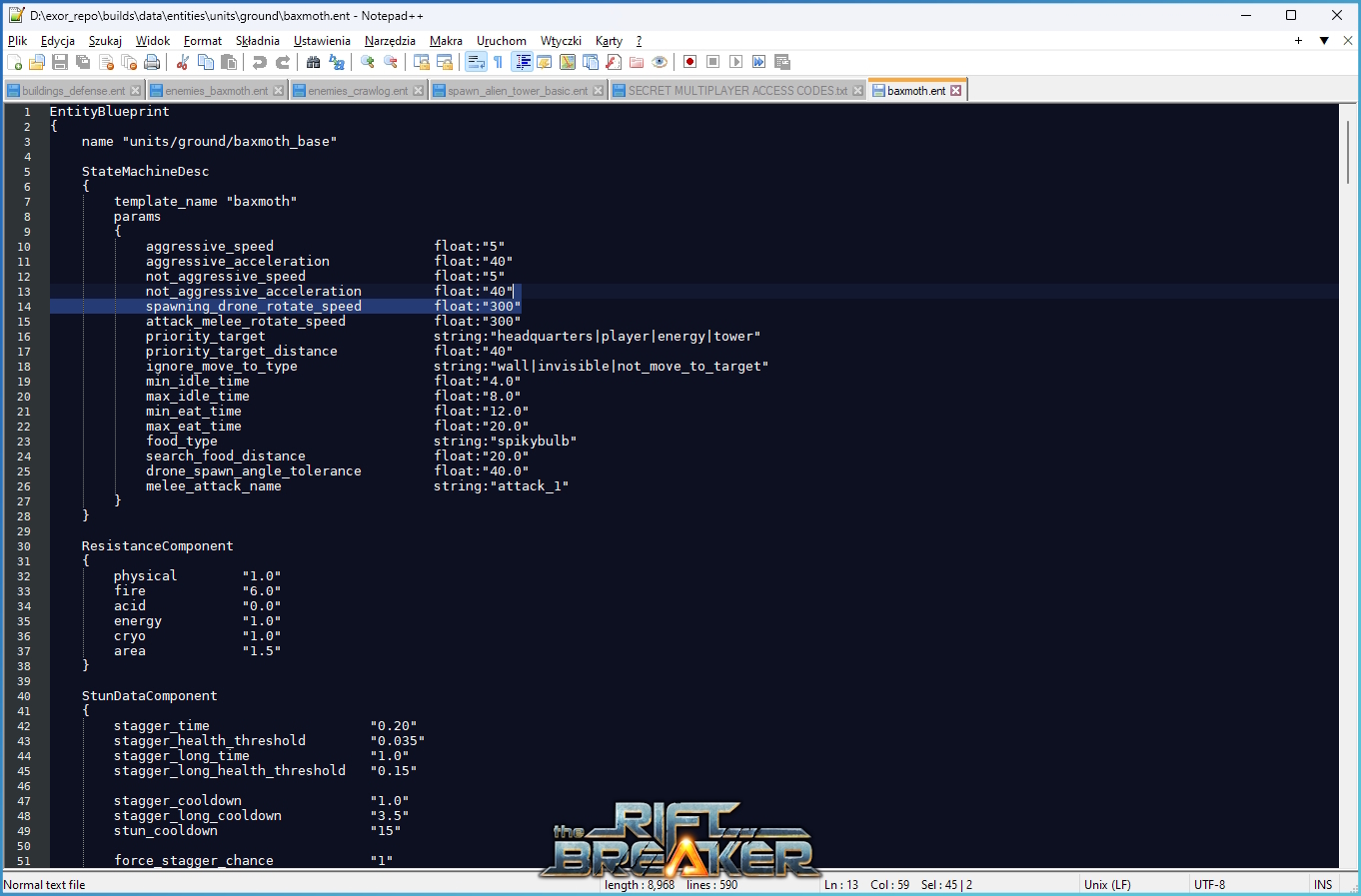Start macro recording with red circle
1361x896 pixels.
coord(689,62)
